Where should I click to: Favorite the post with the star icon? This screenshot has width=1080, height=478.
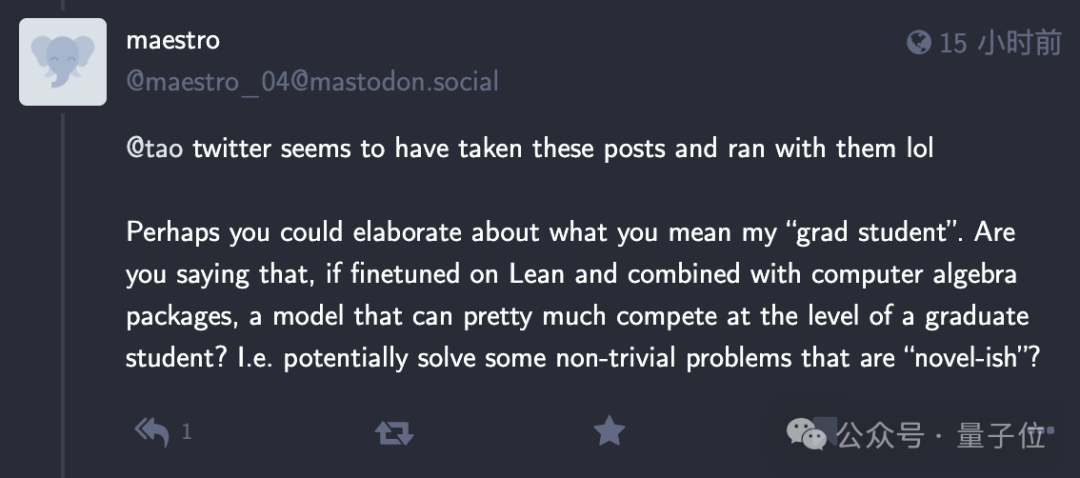pos(608,431)
